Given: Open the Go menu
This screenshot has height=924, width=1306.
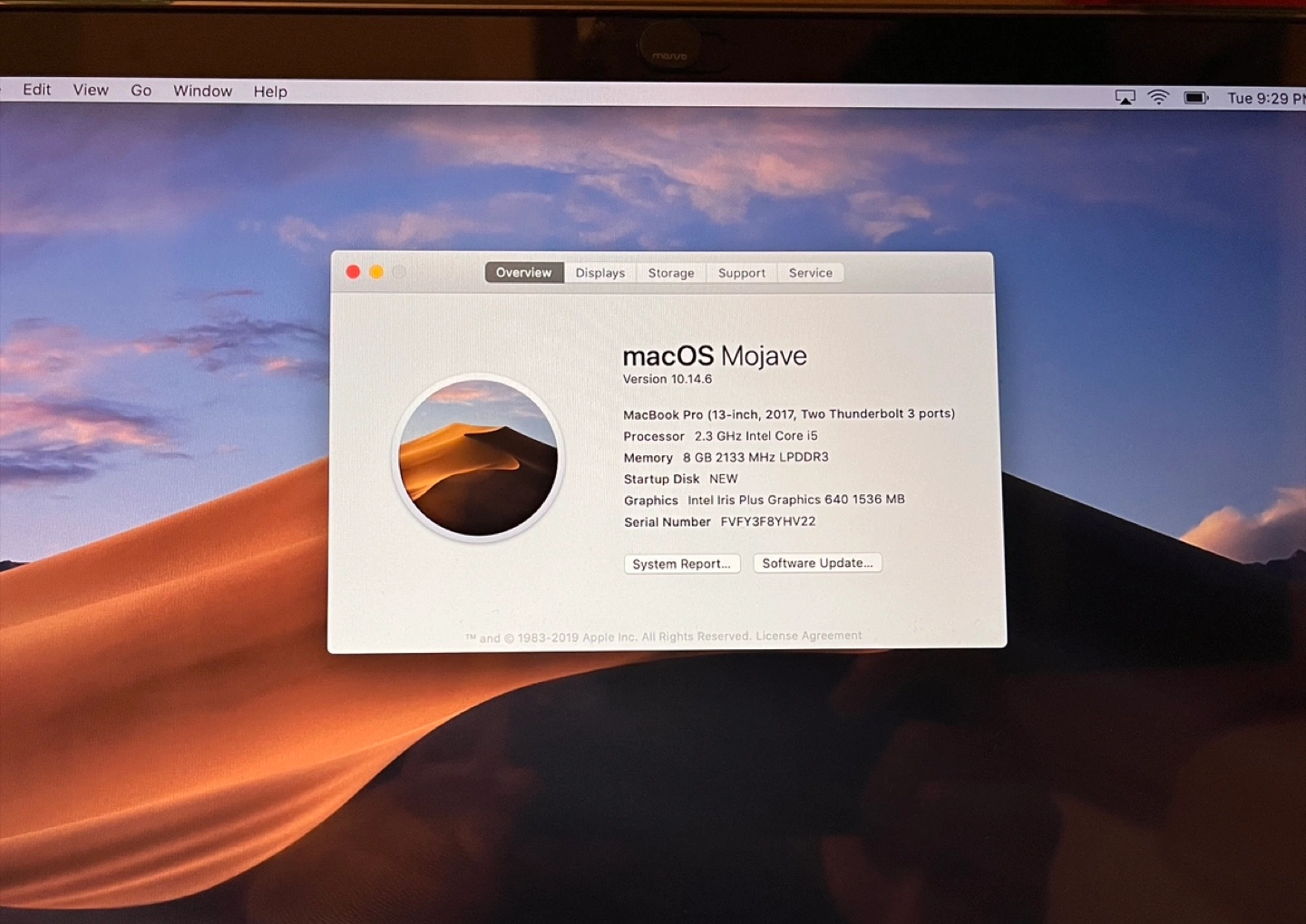Looking at the screenshot, I should 141,90.
